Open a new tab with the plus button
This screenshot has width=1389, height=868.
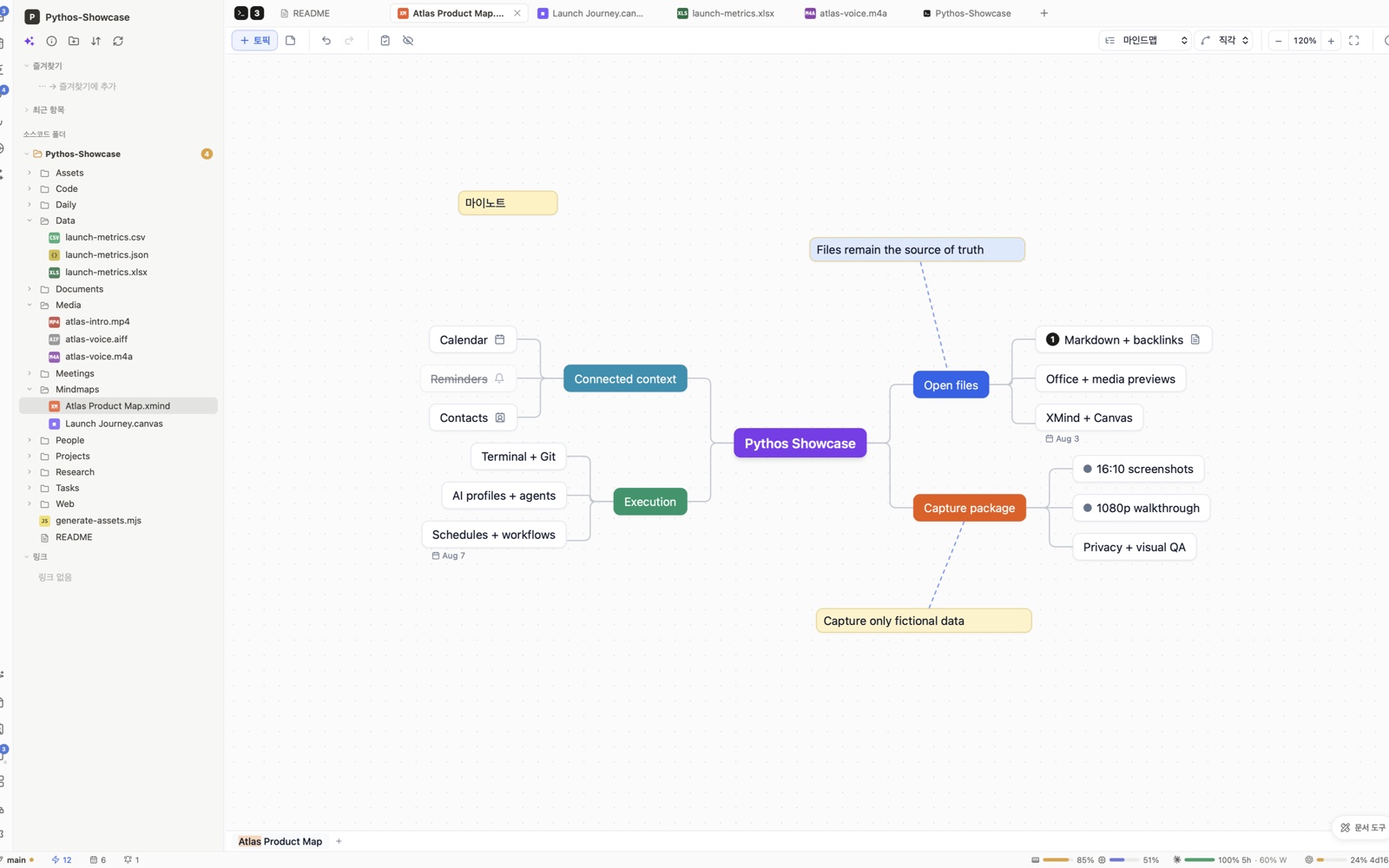(x=1044, y=13)
